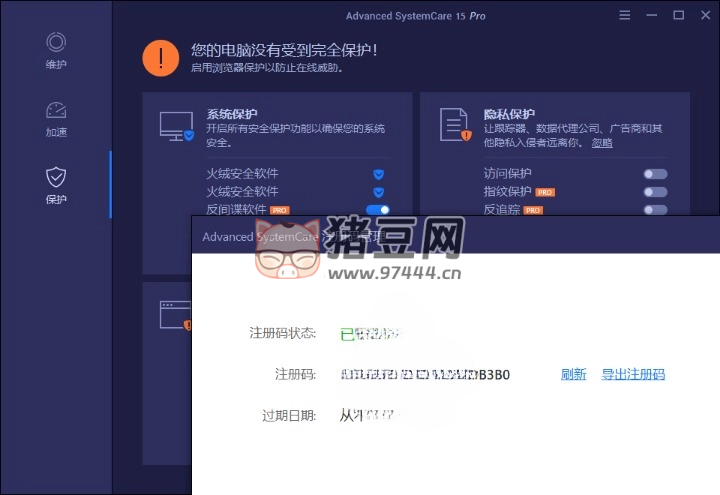Click the 刷新 refresh link
The width and height of the screenshot is (720, 495).
(573, 375)
